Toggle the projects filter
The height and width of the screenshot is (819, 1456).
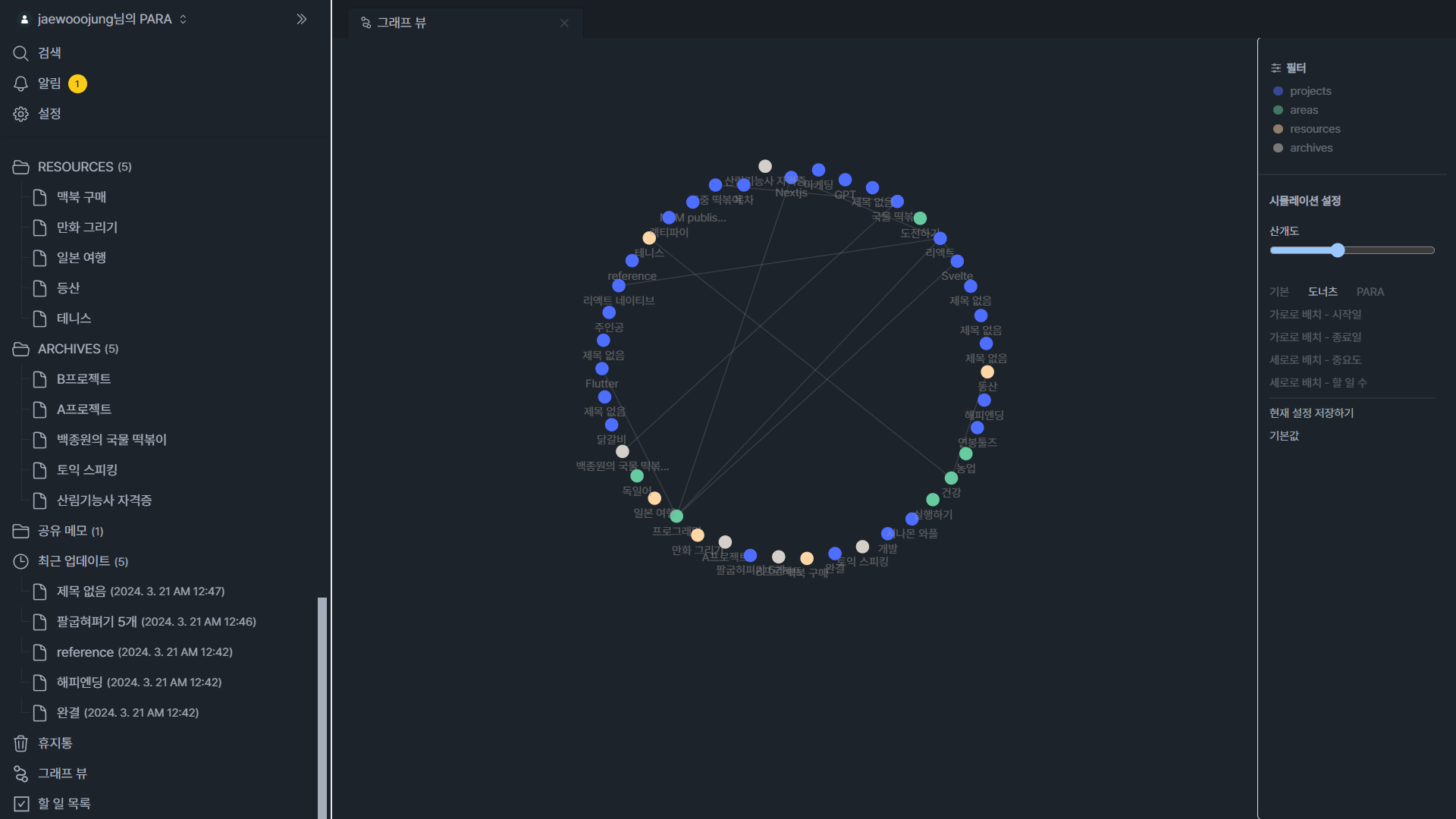pos(1310,91)
